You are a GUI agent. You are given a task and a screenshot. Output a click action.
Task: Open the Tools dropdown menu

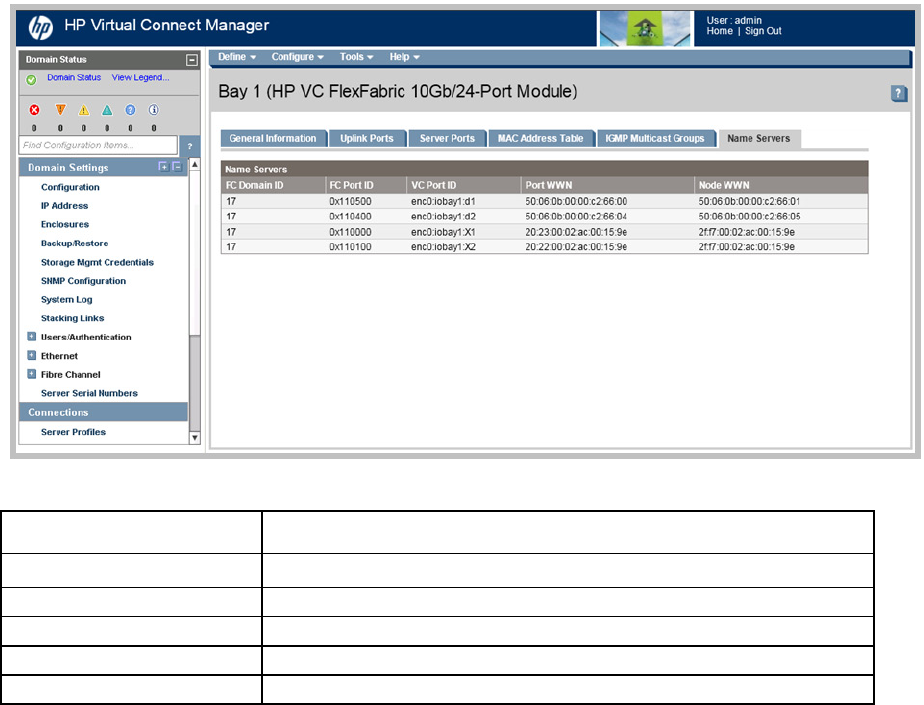coord(356,57)
